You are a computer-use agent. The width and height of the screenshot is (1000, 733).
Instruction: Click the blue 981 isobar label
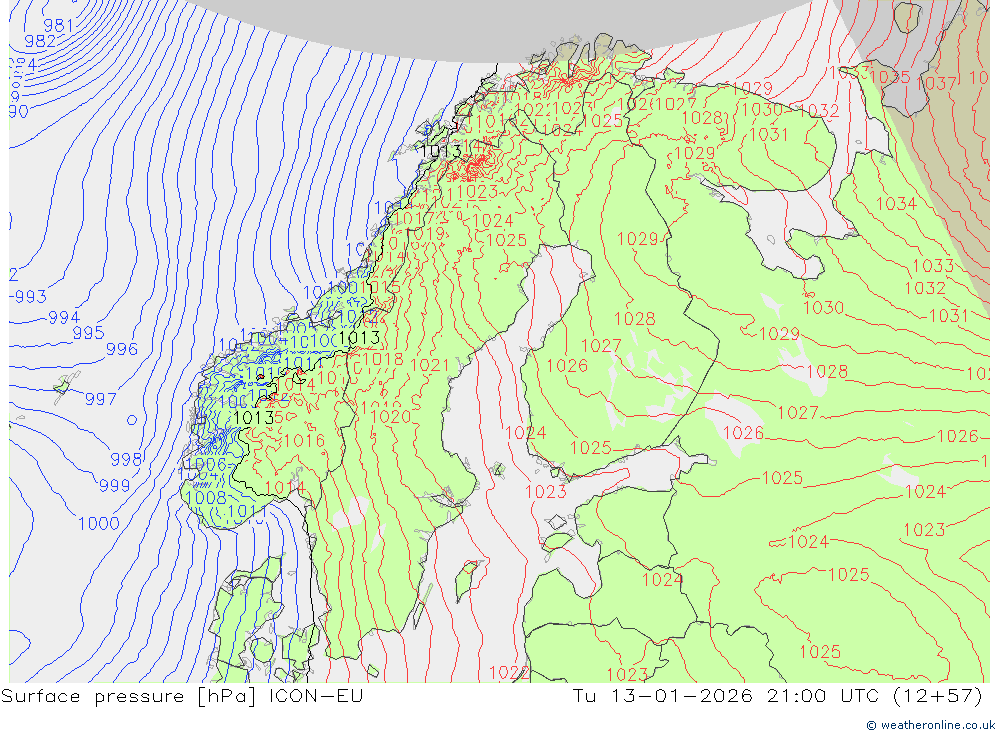tap(59, 26)
